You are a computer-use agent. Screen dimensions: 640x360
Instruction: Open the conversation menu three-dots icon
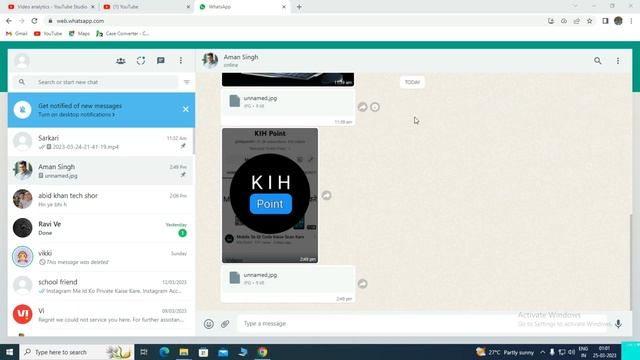click(x=618, y=61)
